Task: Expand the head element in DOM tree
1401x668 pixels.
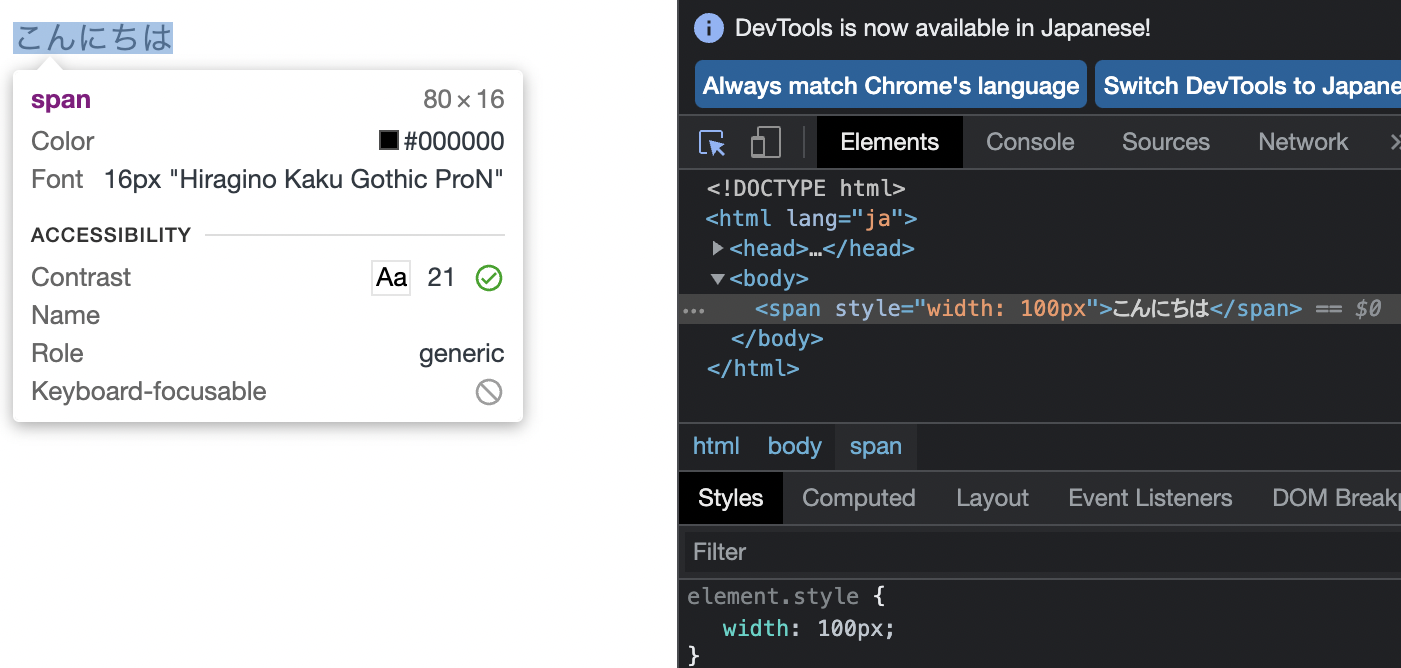Action: coord(719,248)
